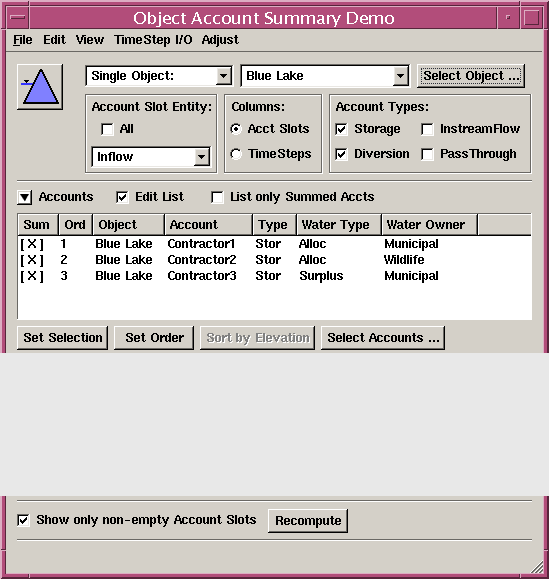Open the Blue Lake object dropdown
This screenshot has width=549, height=579.
click(x=325, y=76)
